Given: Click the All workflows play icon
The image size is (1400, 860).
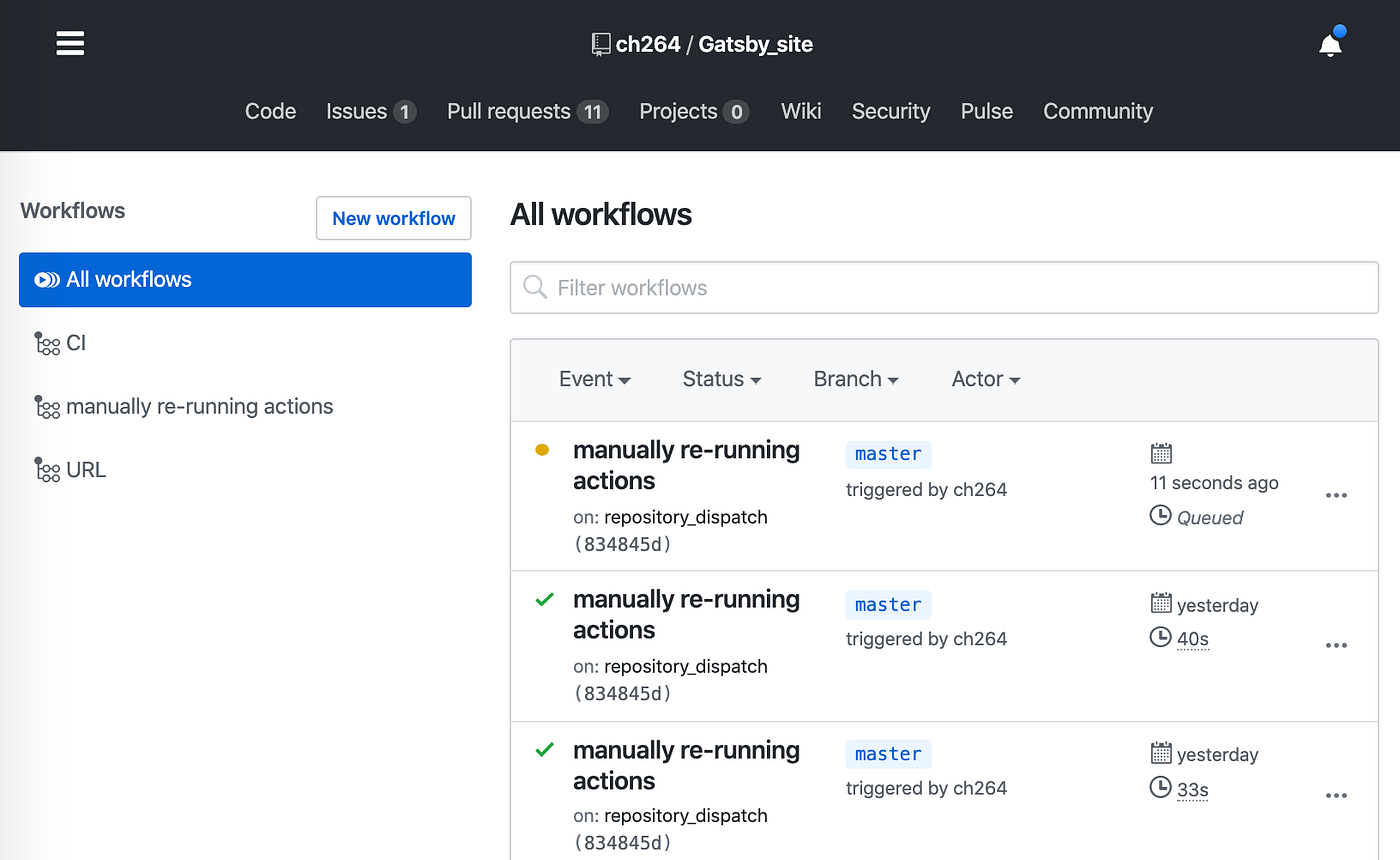Looking at the screenshot, I should [x=47, y=280].
